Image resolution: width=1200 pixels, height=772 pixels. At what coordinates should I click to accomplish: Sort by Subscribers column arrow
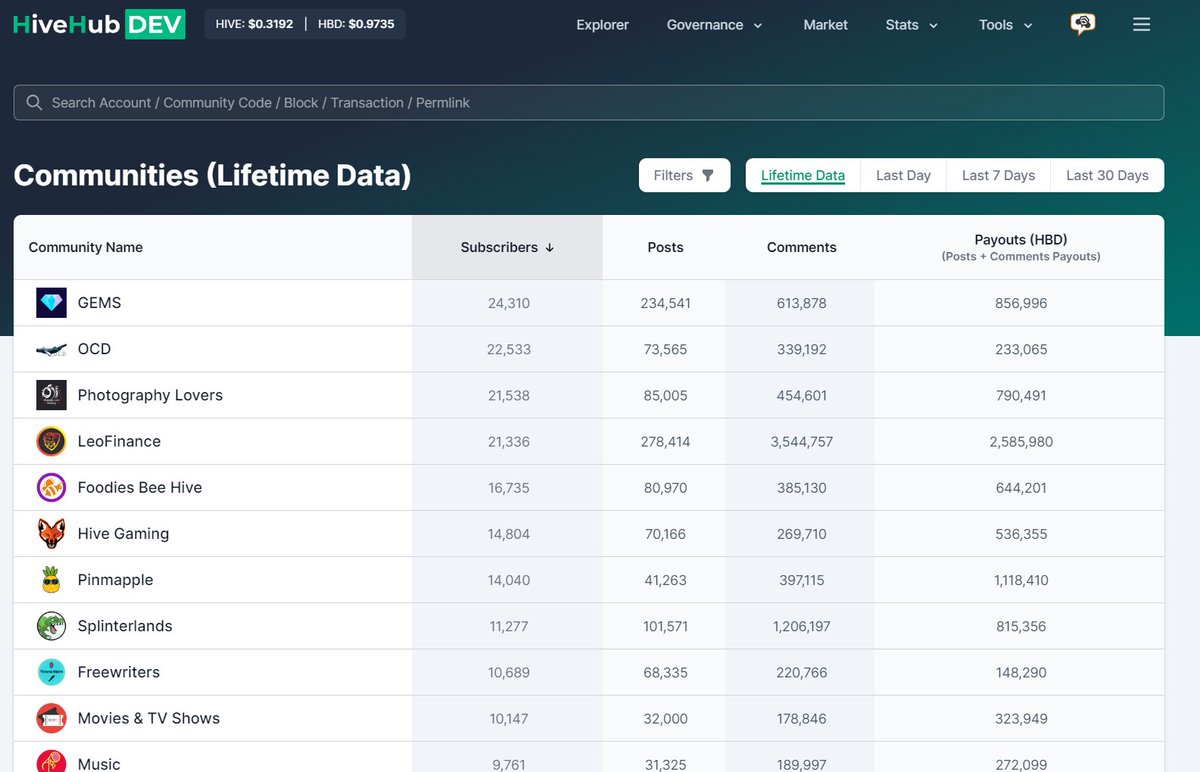[550, 248]
